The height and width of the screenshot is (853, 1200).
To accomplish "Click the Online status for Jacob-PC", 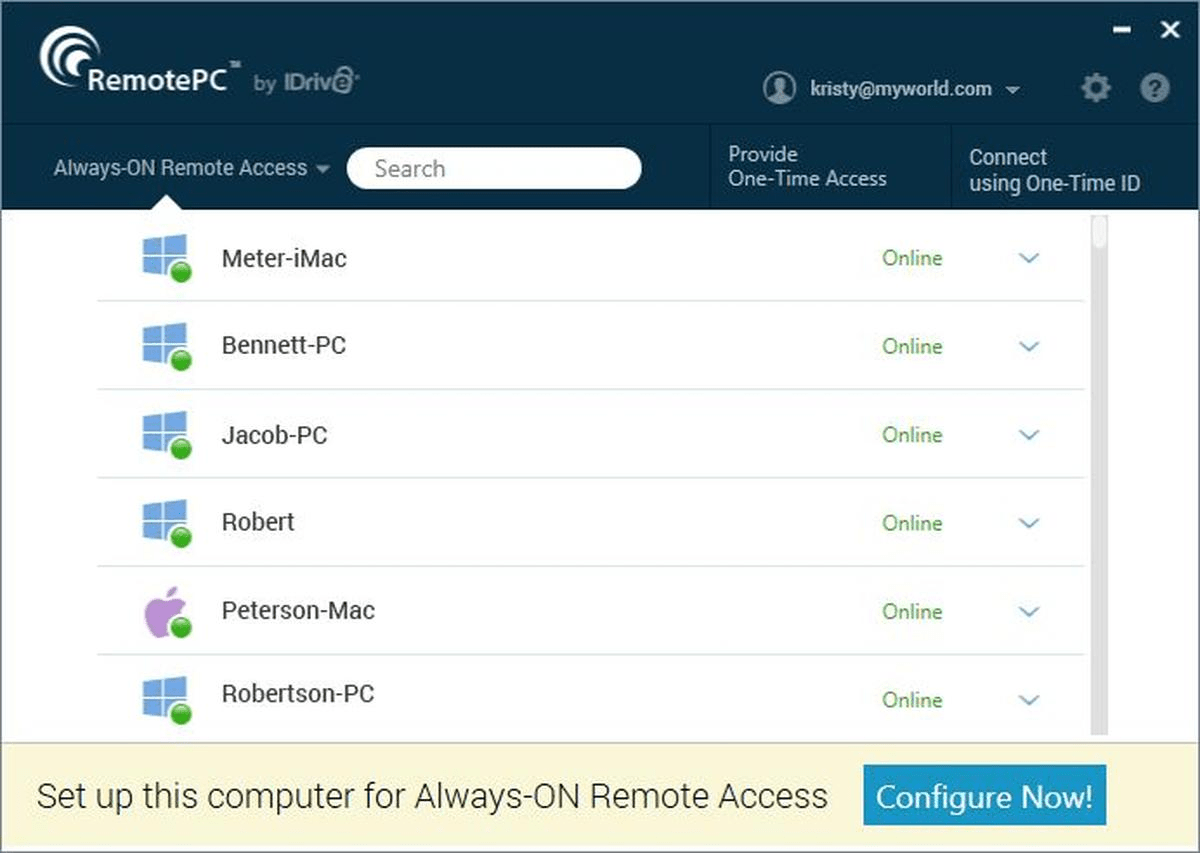I will pyautogui.click(x=911, y=435).
